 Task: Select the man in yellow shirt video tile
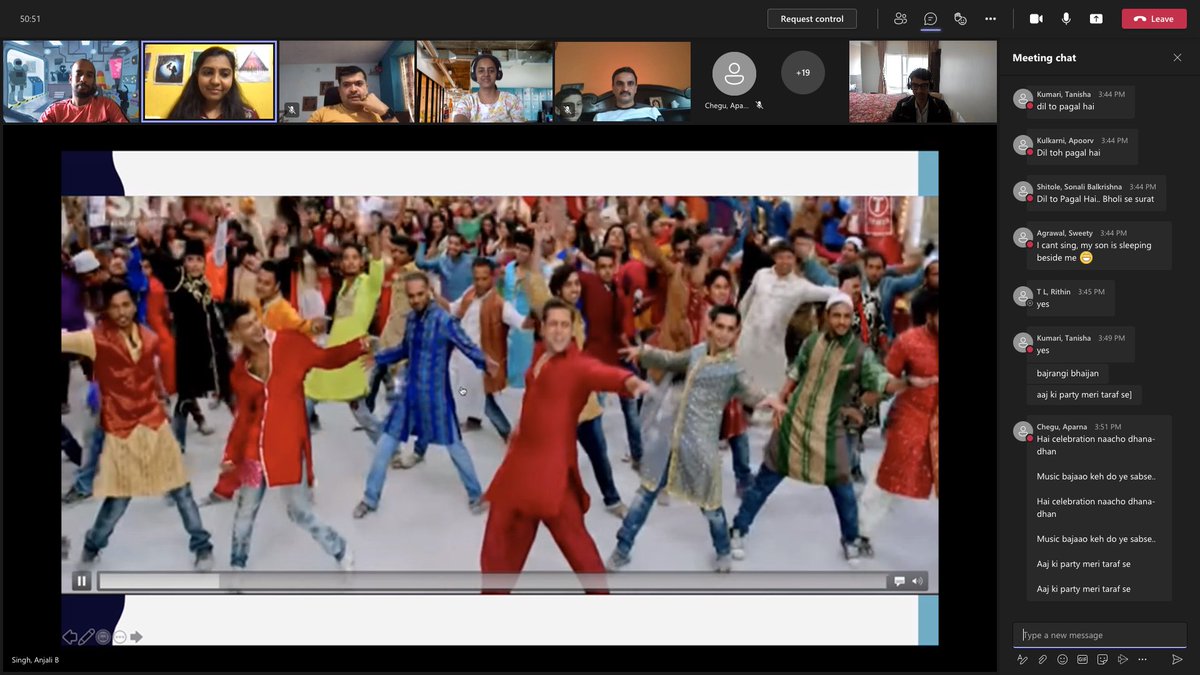(x=347, y=81)
